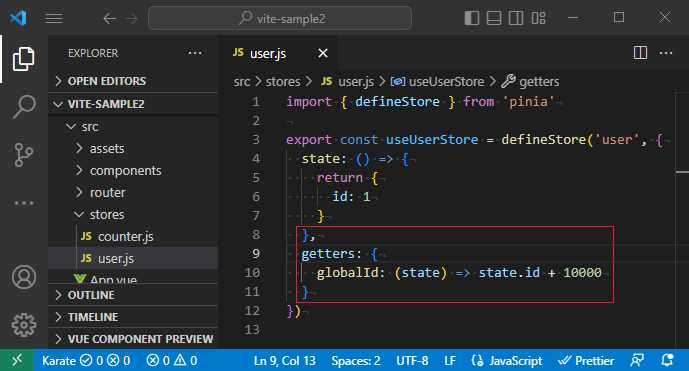The width and height of the screenshot is (689, 371).
Task: Collapse the VITE-SAMPLE2 folder section
Action: (133, 104)
